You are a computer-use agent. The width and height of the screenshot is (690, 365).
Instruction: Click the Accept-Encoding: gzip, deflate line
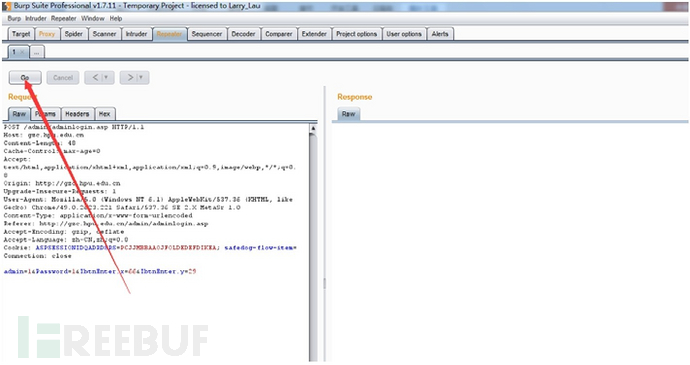64,232
